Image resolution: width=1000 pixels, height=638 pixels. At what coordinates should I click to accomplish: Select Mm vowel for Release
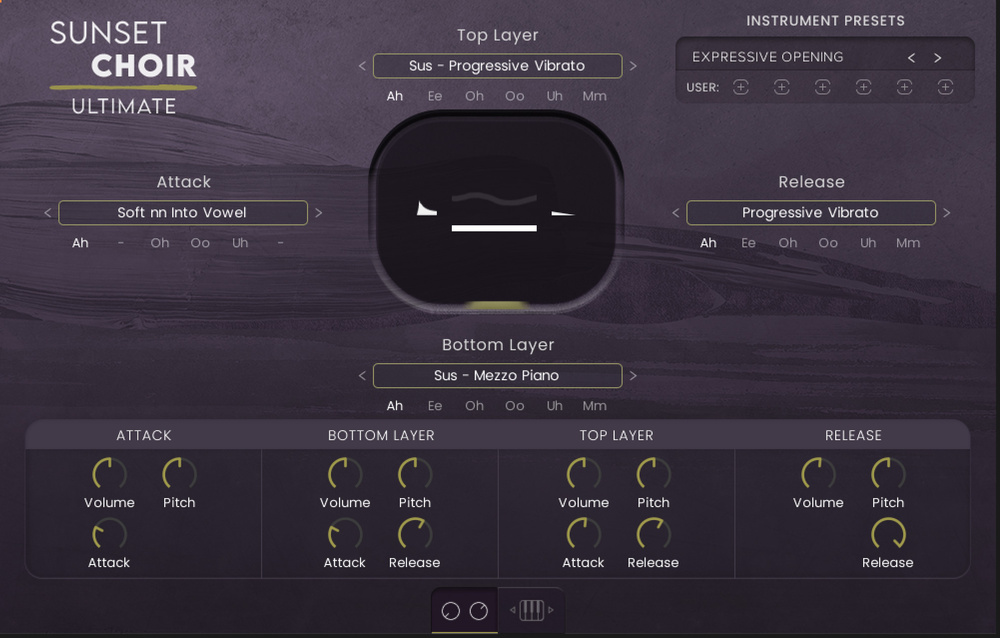(908, 243)
